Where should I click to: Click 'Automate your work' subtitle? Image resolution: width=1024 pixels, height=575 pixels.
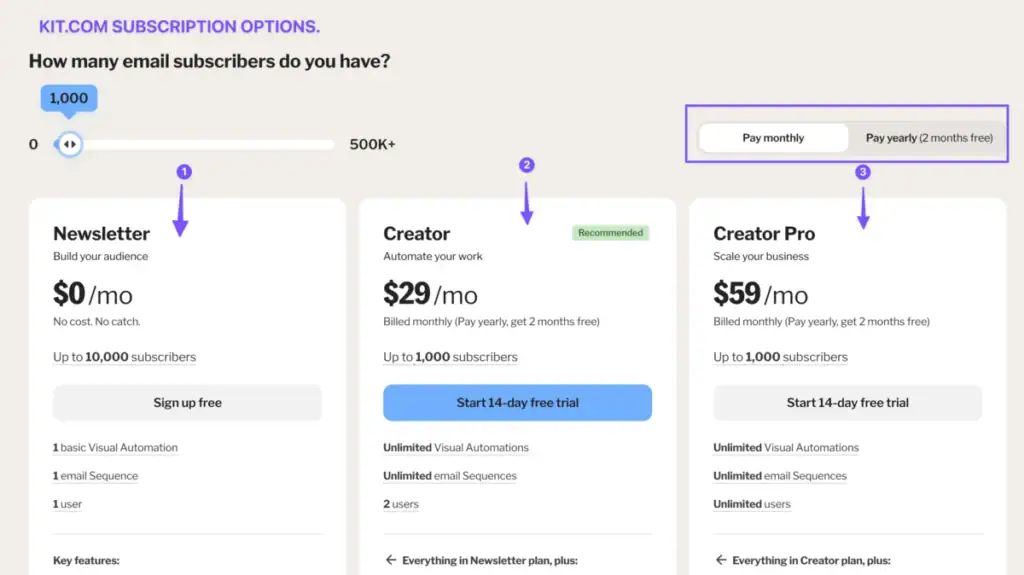coord(433,256)
